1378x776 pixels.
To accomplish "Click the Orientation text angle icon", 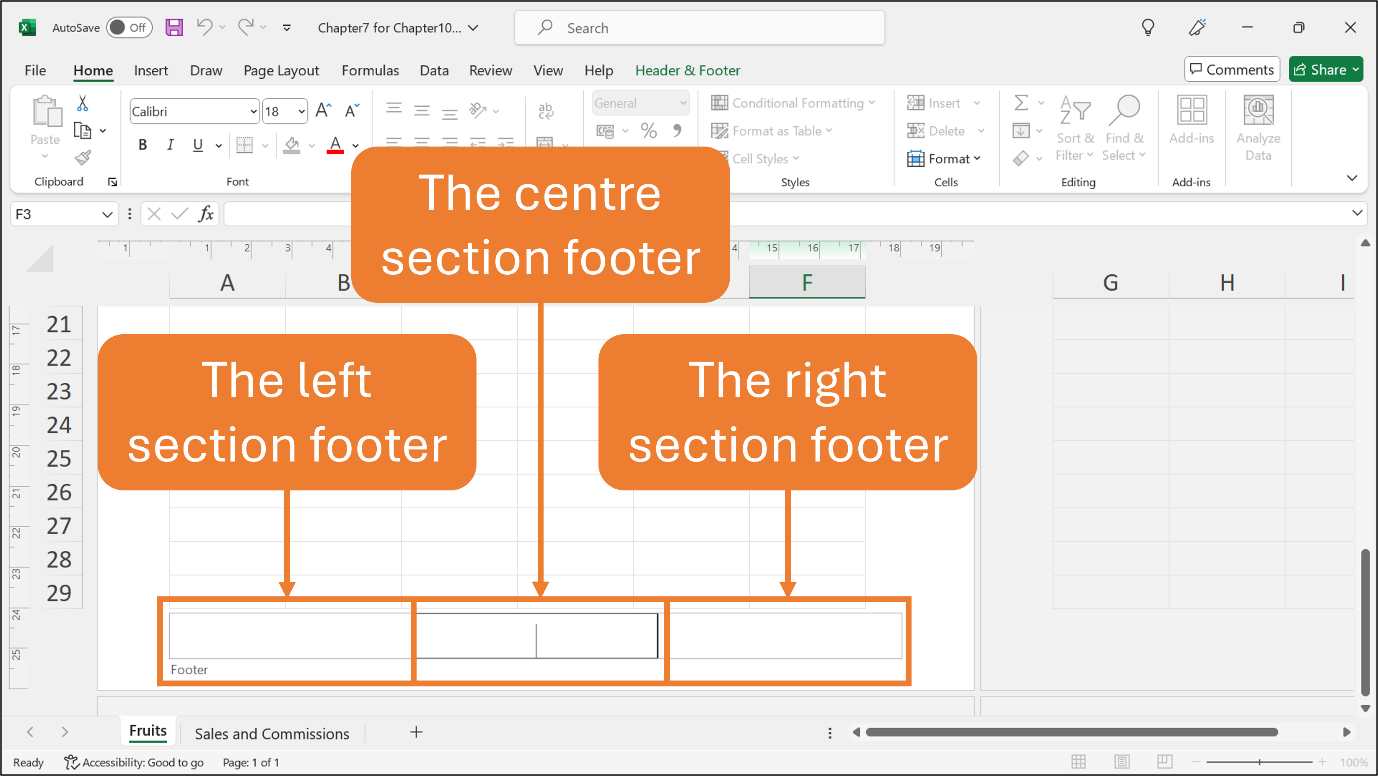I will 479,110.
